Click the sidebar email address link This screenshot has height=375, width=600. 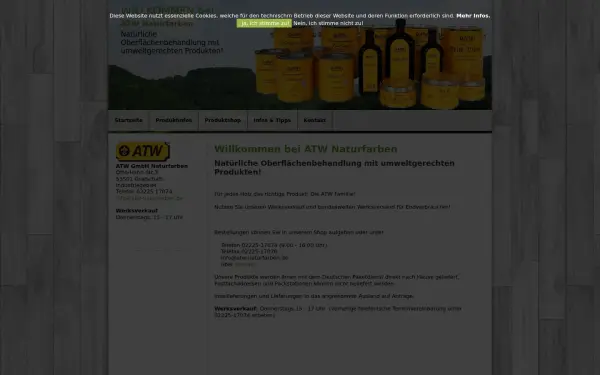coord(149,198)
